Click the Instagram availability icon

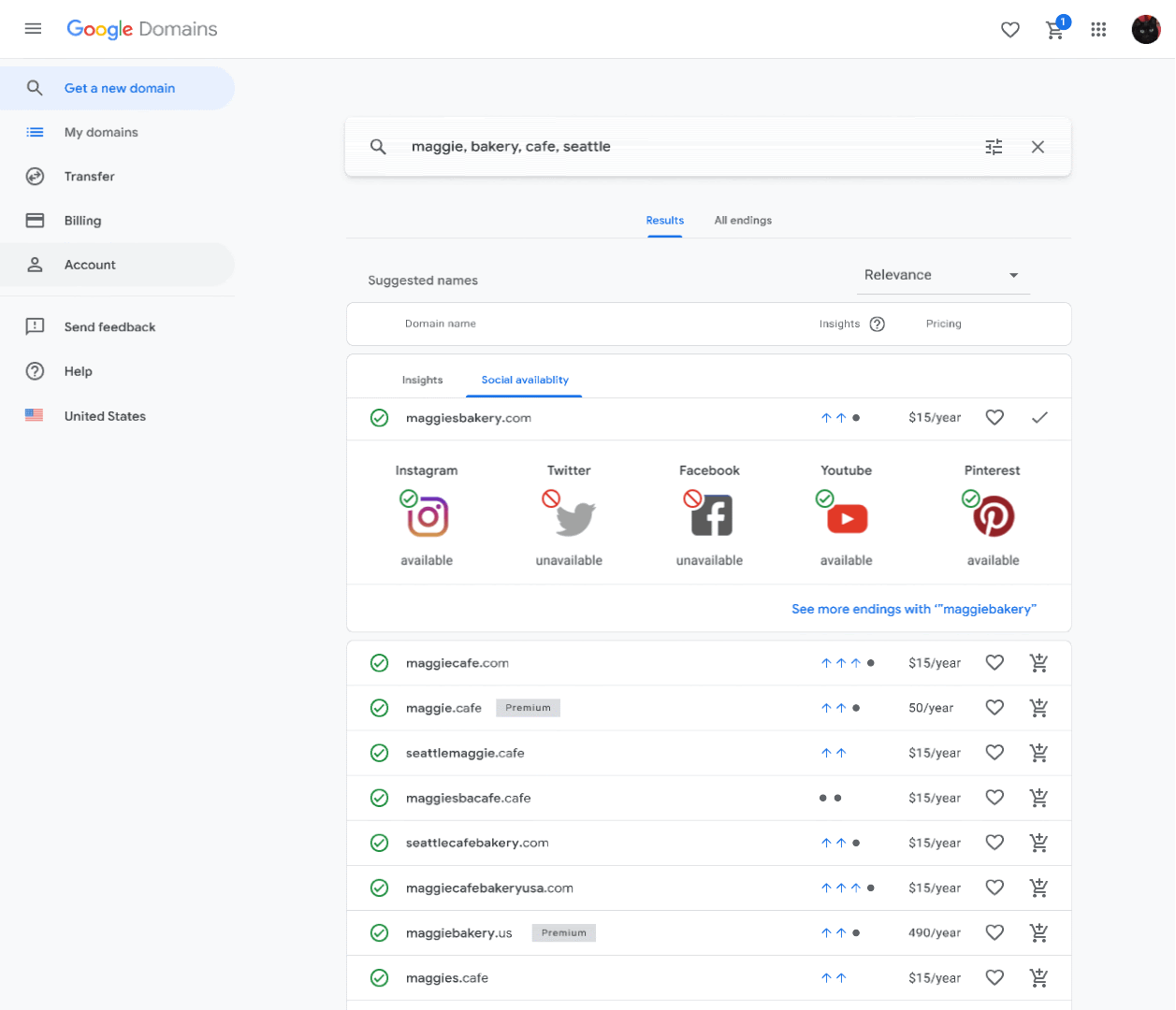click(x=427, y=515)
